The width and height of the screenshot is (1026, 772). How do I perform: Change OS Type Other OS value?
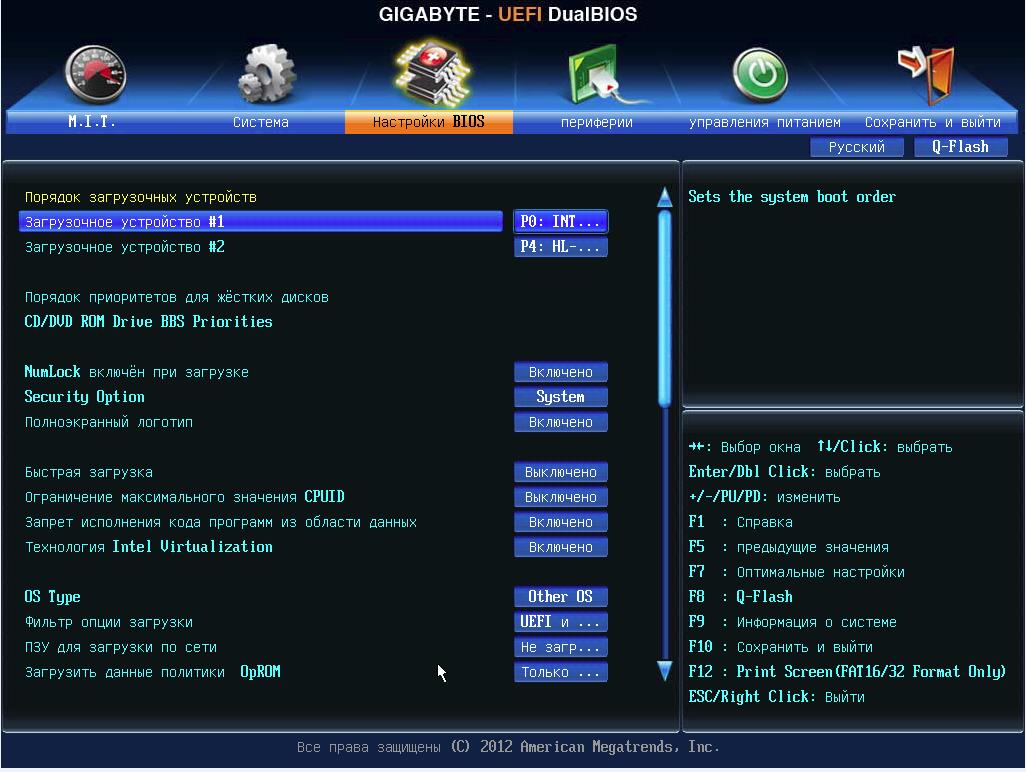pos(561,597)
